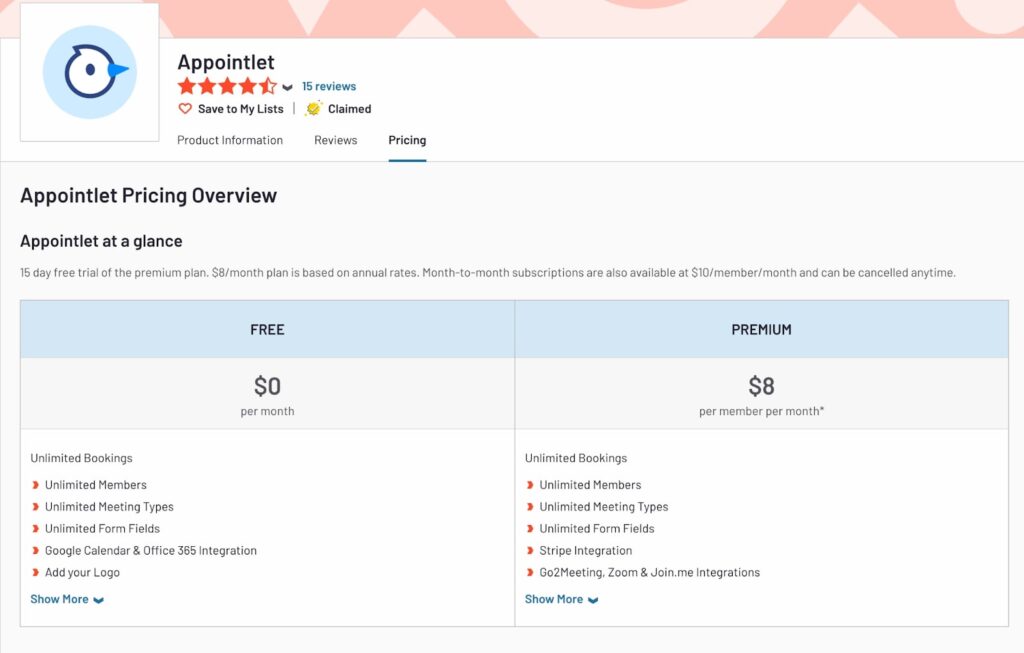Click 'Google Calendar & Office 365 Integration' feature
1024x653 pixels.
pos(151,550)
